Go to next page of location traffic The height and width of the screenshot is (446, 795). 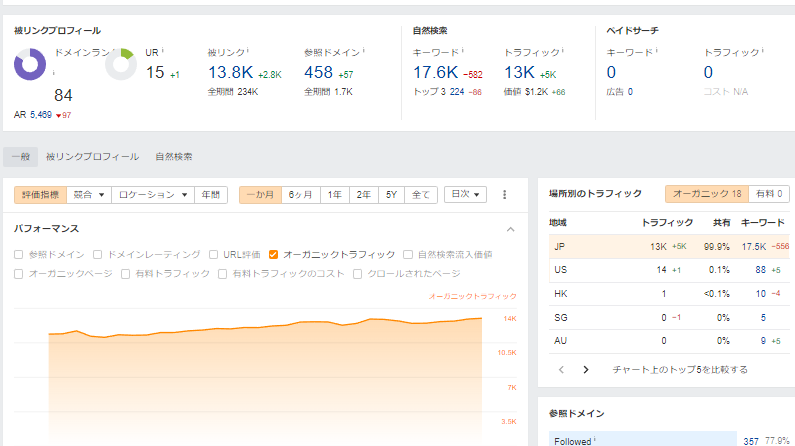pyautogui.click(x=586, y=369)
